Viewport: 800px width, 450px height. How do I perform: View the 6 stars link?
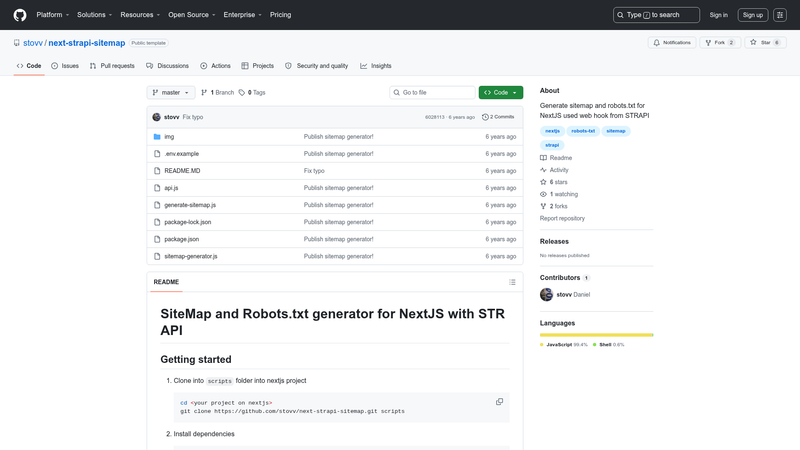pyautogui.click(x=554, y=182)
